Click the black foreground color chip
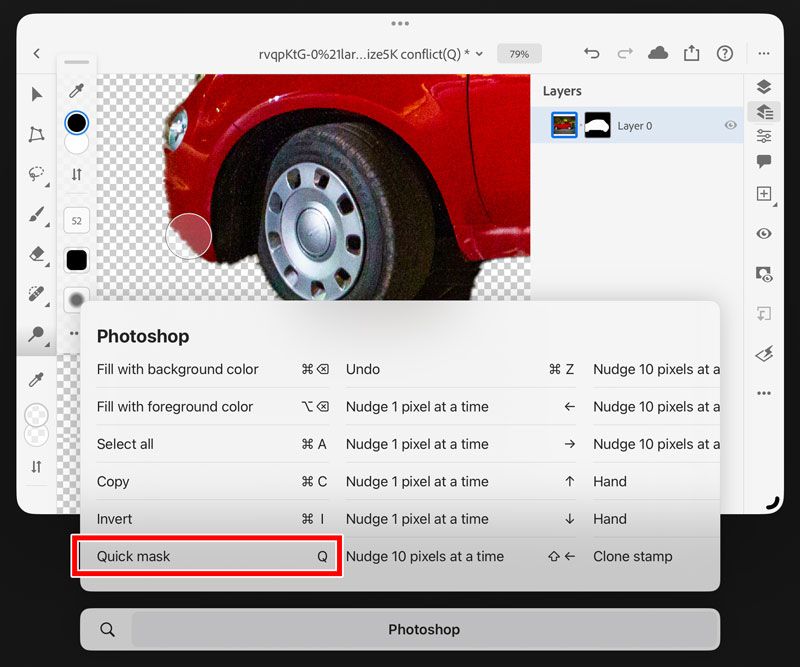This screenshot has height=667, width=800. [x=77, y=123]
